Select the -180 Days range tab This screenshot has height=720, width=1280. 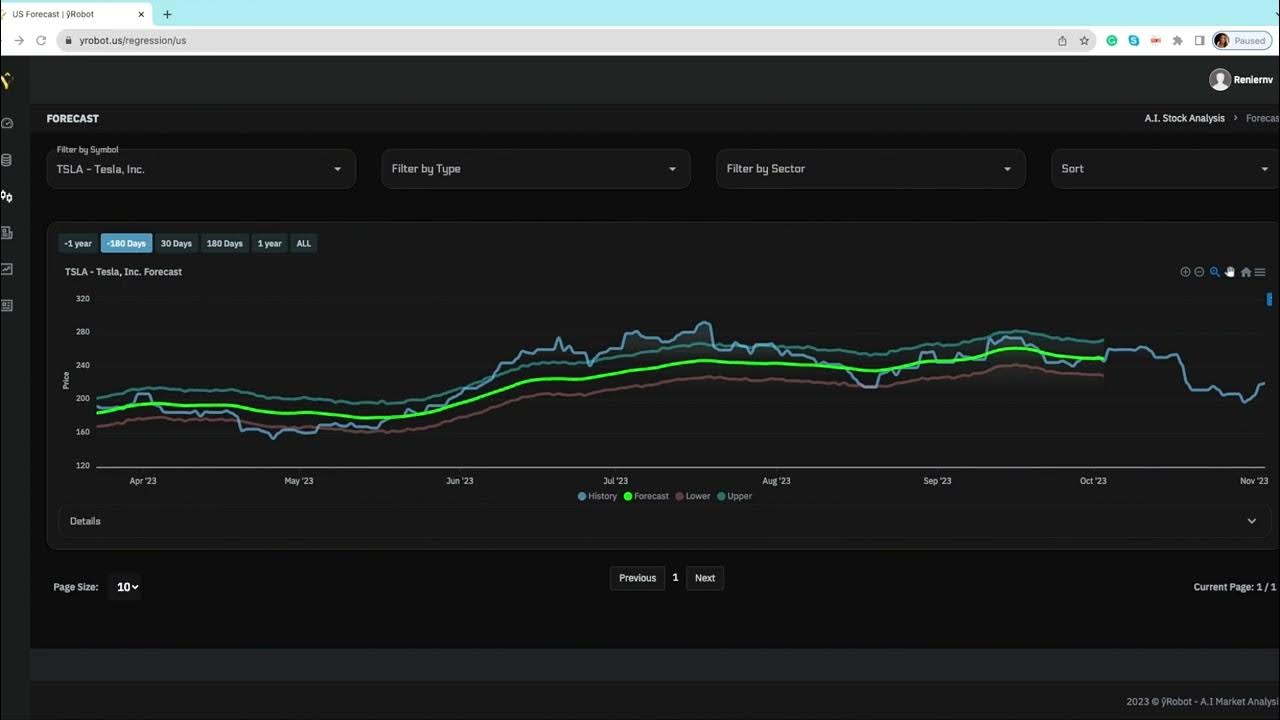click(x=126, y=243)
